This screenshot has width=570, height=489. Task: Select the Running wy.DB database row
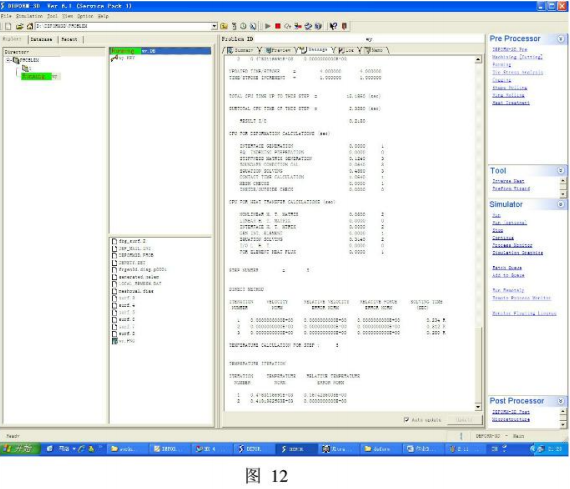[x=160, y=51]
